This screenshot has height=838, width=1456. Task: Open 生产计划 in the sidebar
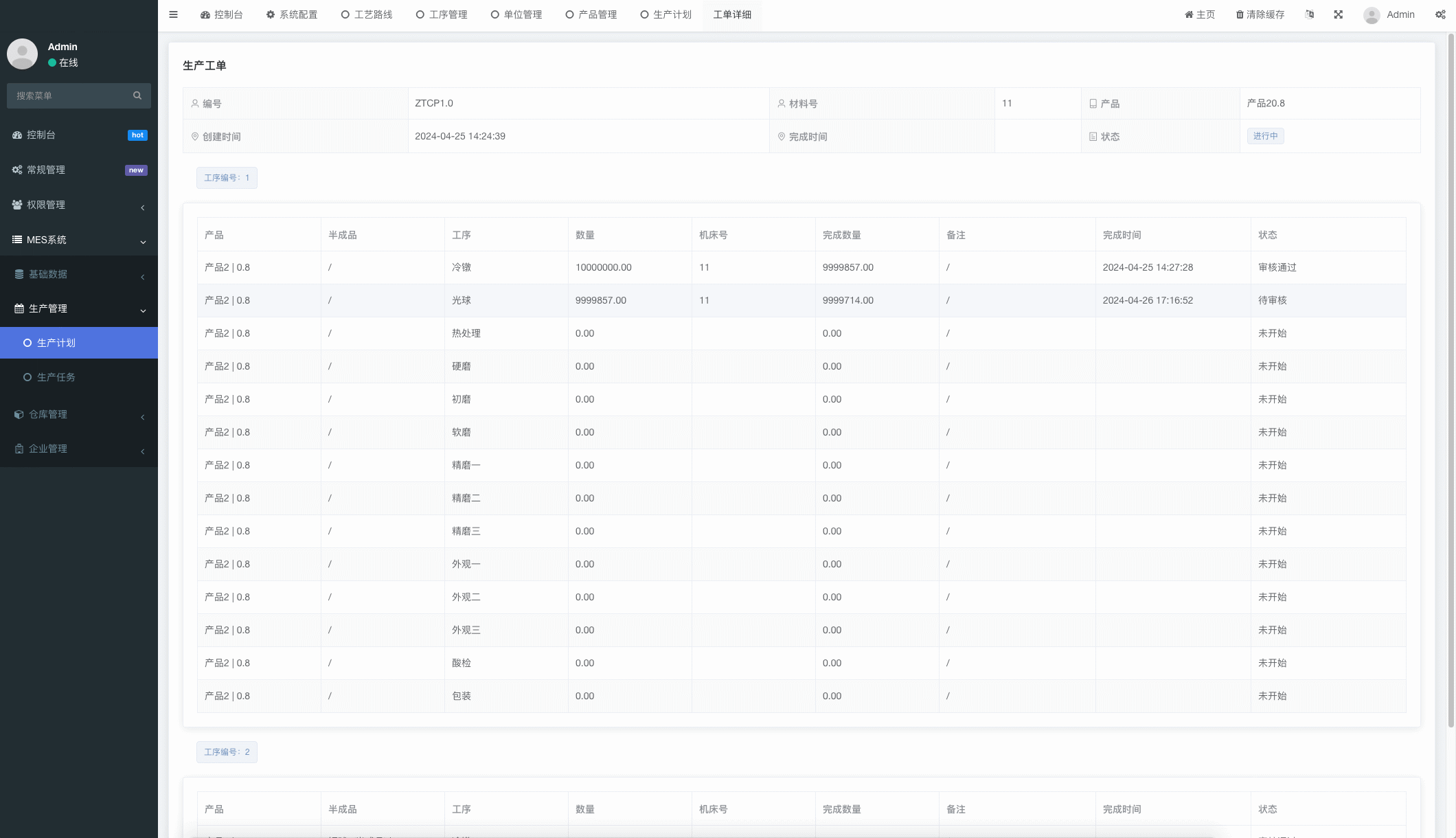tap(79, 343)
